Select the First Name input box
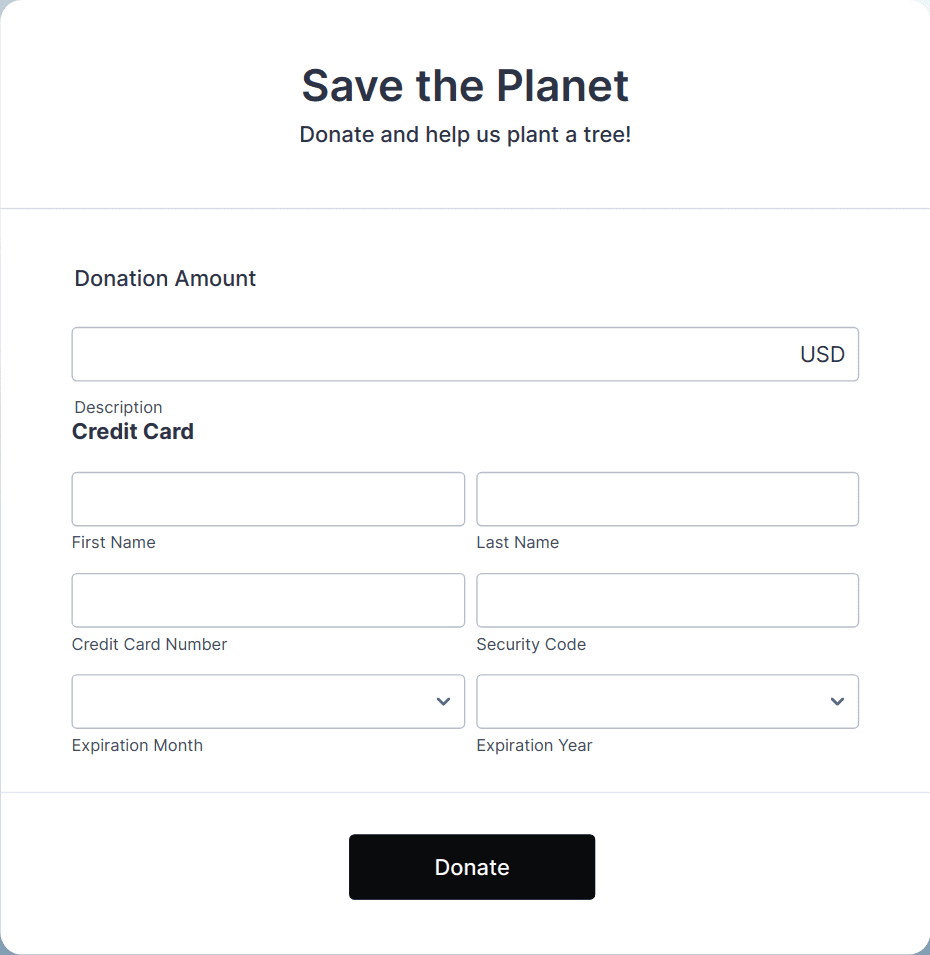This screenshot has width=930, height=955. pyautogui.click(x=267, y=498)
